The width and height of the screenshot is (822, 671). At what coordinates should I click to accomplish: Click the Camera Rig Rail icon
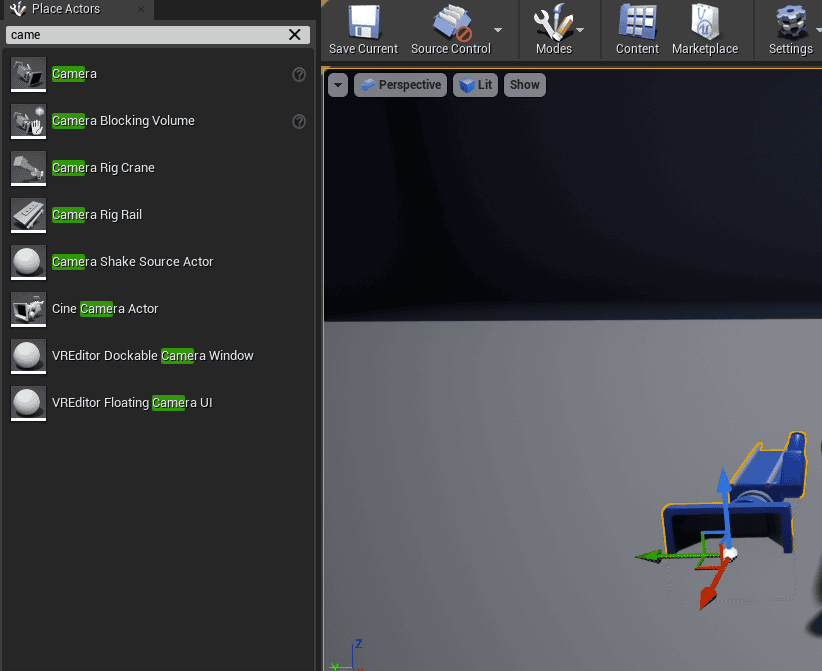28,215
